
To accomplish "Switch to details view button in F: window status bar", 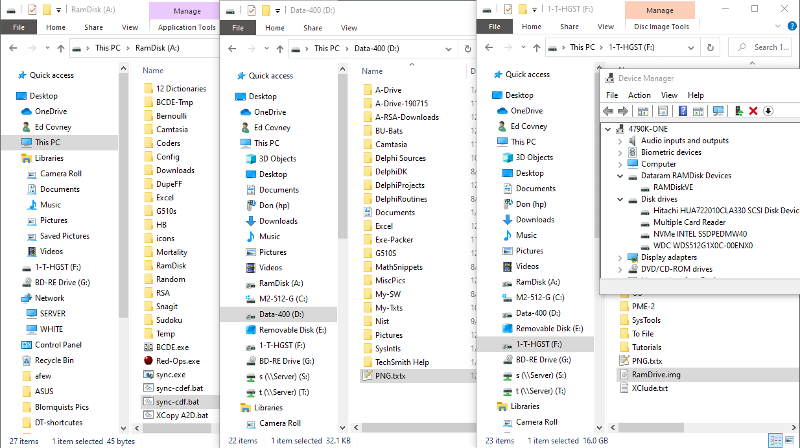I will (x=776, y=440).
